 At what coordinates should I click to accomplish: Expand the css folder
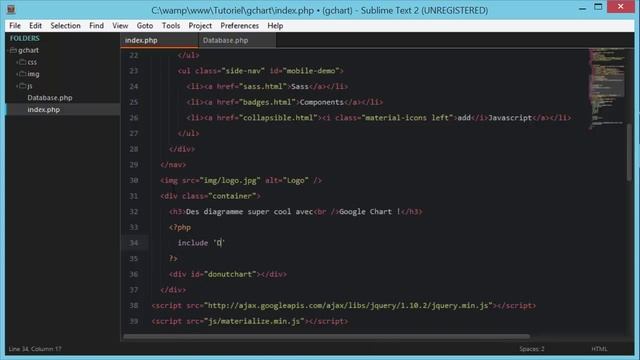point(17,62)
